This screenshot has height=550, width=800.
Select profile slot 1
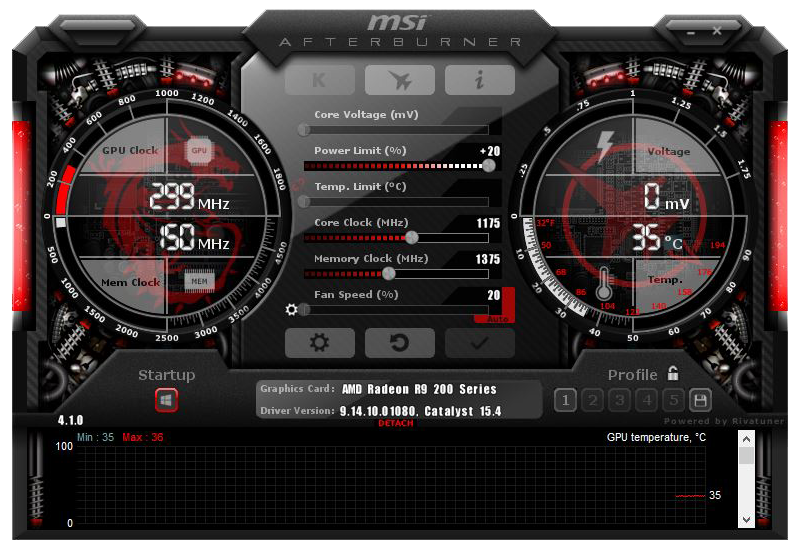[x=565, y=401]
